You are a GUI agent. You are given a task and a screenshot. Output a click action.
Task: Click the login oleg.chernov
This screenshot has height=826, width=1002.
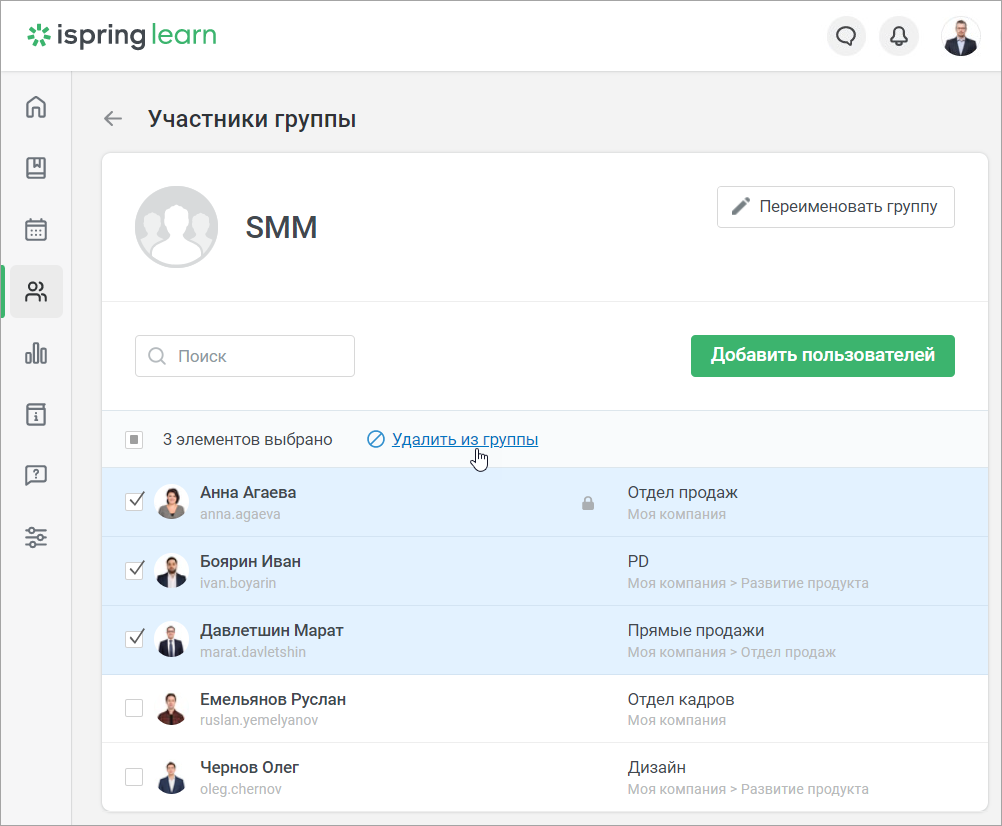tap(241, 789)
